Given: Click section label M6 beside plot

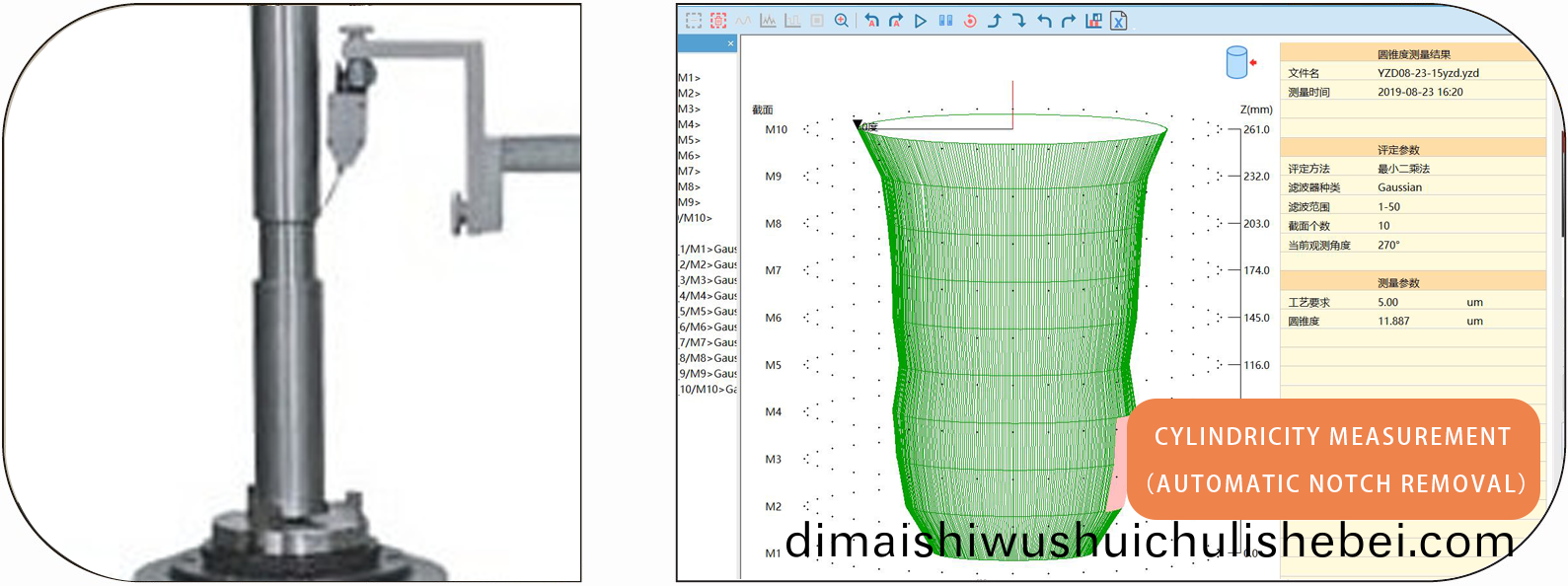Looking at the screenshot, I should coord(774,318).
